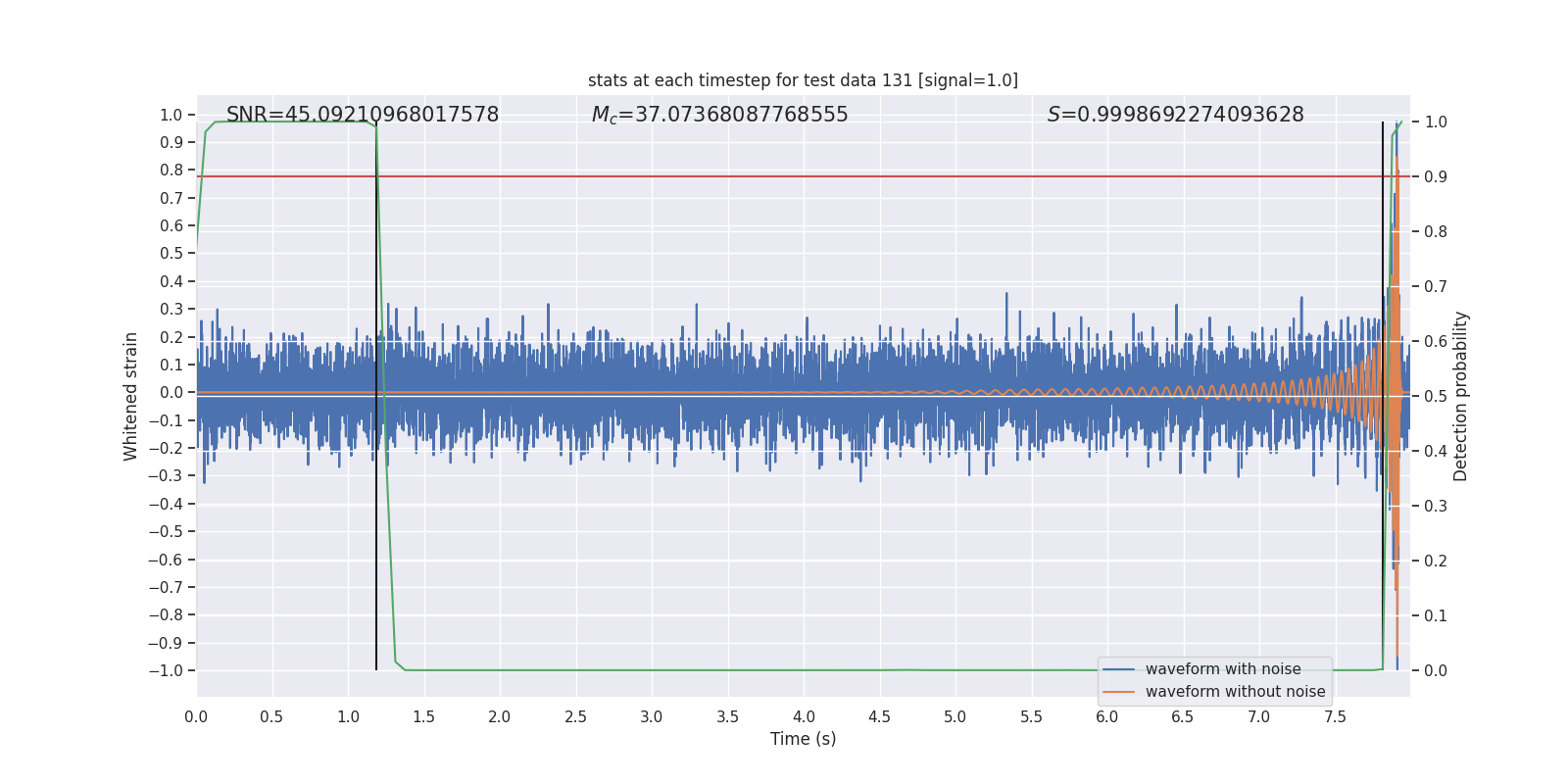Click tick 1.0 on the Whitened strain axis
Screen dimensions: 1568x784
(x=171, y=115)
